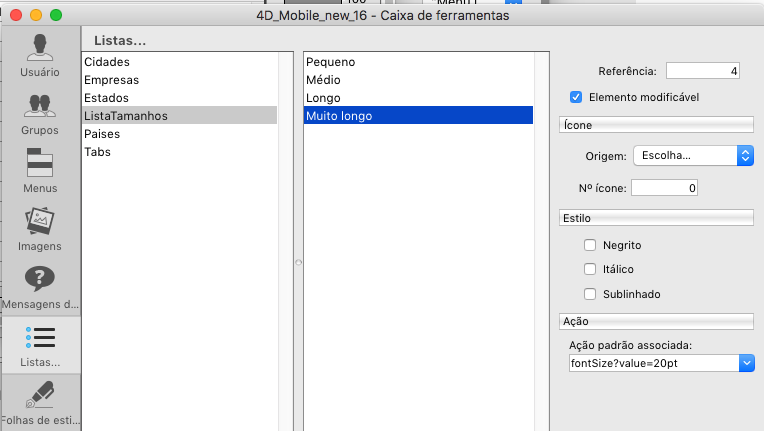Select the Paises list
The image size is (764, 431).
tap(104, 134)
